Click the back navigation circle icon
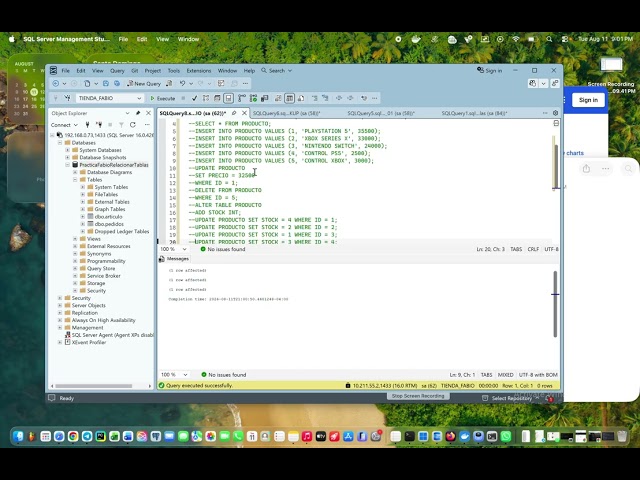Image resolution: width=640 pixels, height=480 pixels. 56,84
